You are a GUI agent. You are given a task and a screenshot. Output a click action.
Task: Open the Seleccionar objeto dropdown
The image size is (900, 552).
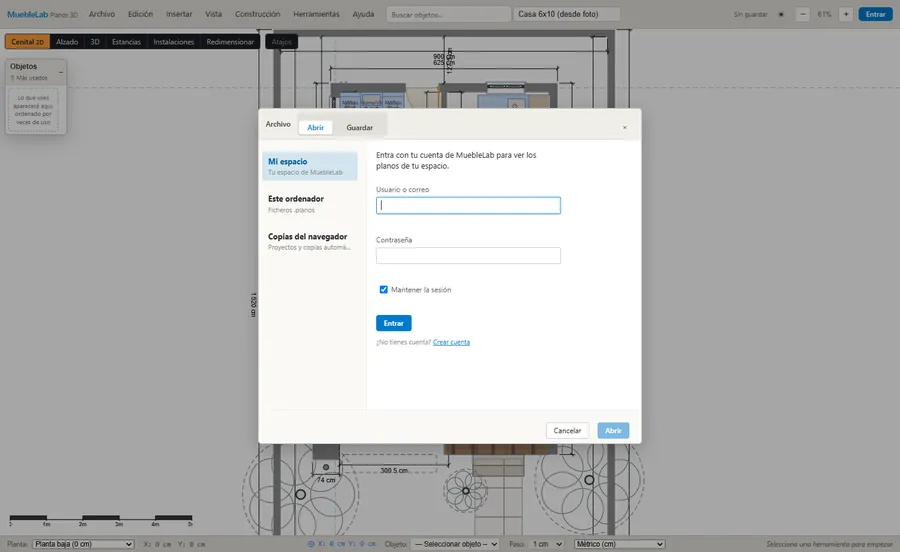[x=455, y=544]
